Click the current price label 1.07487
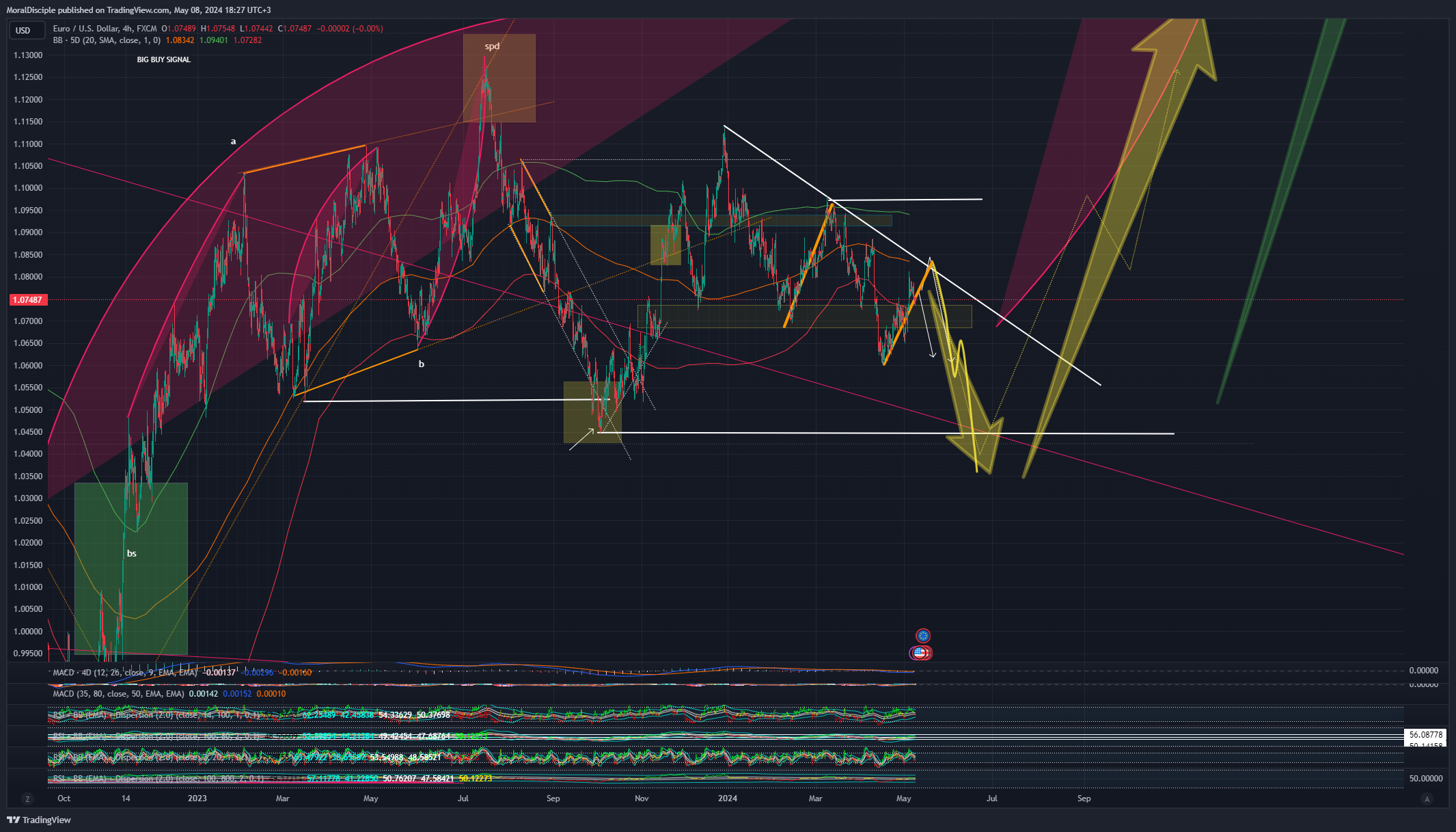 (27, 300)
